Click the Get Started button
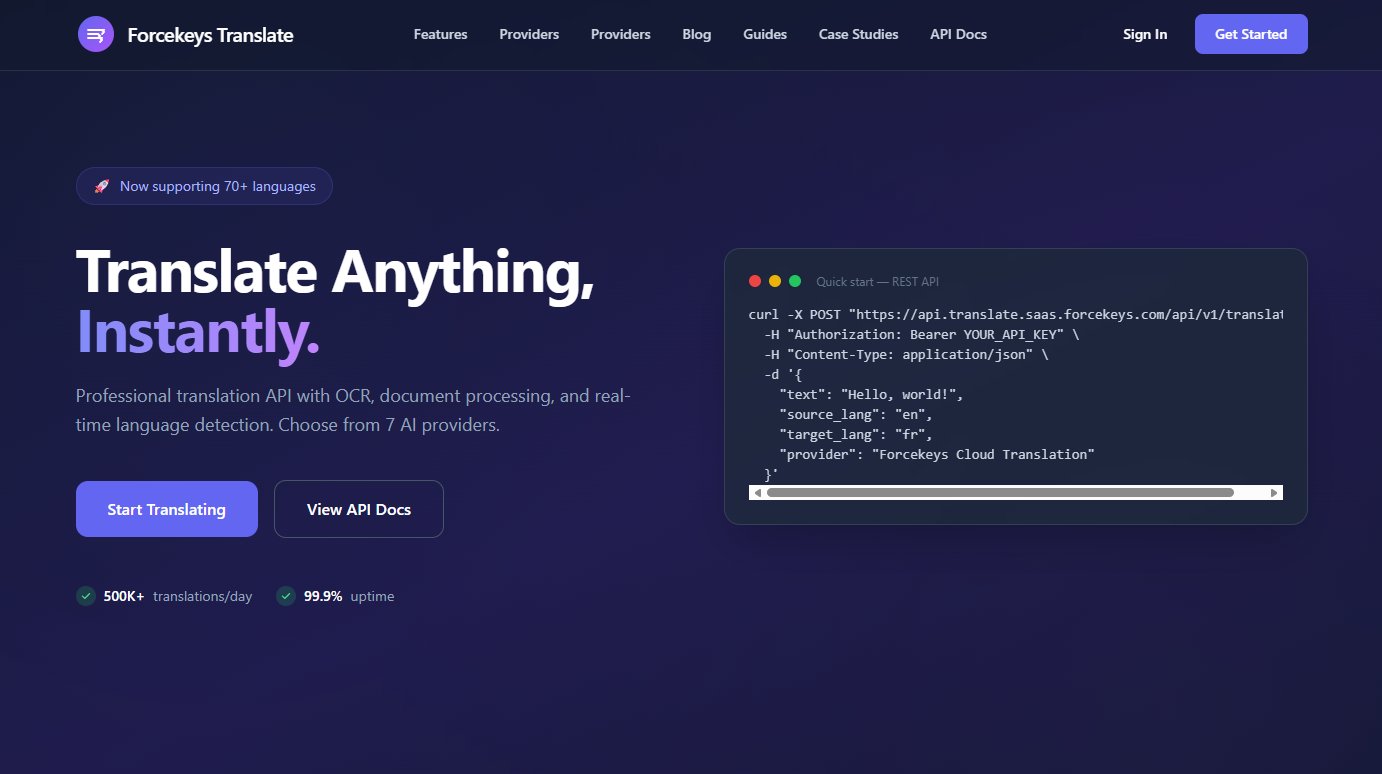This screenshot has width=1382, height=774. coord(1251,34)
